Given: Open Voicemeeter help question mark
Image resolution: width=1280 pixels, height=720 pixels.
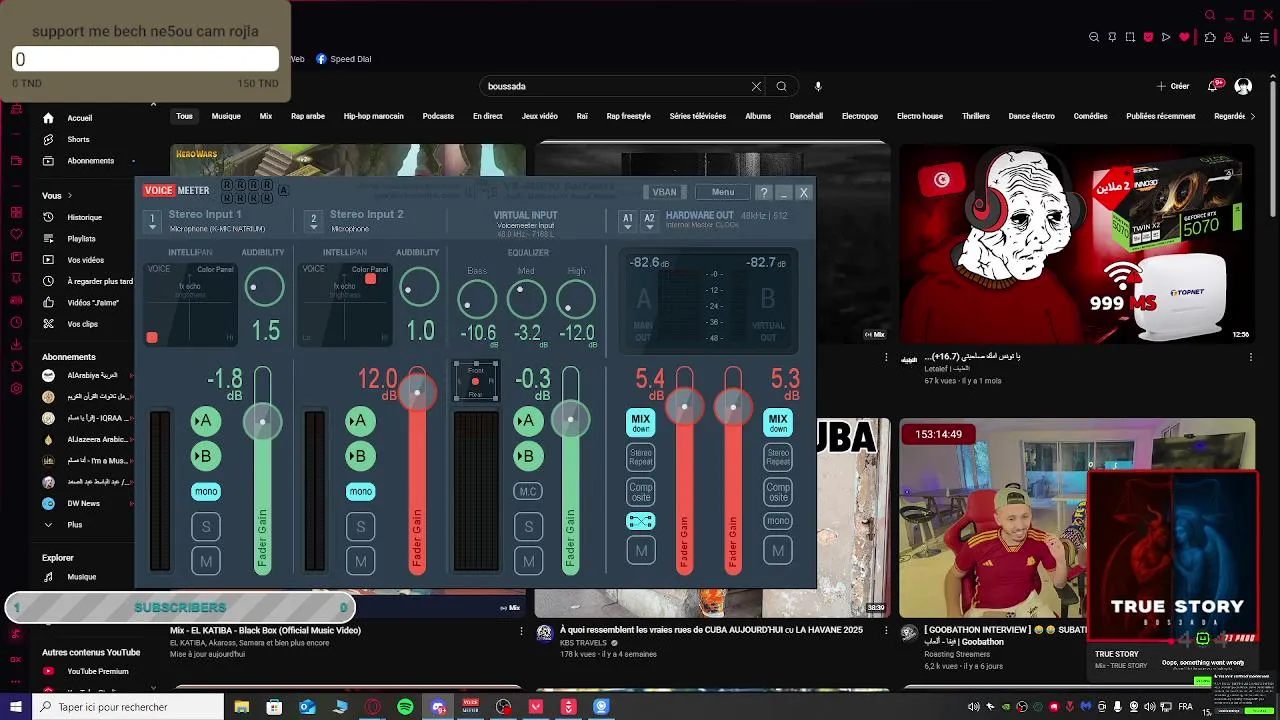Looking at the screenshot, I should click(x=764, y=192).
